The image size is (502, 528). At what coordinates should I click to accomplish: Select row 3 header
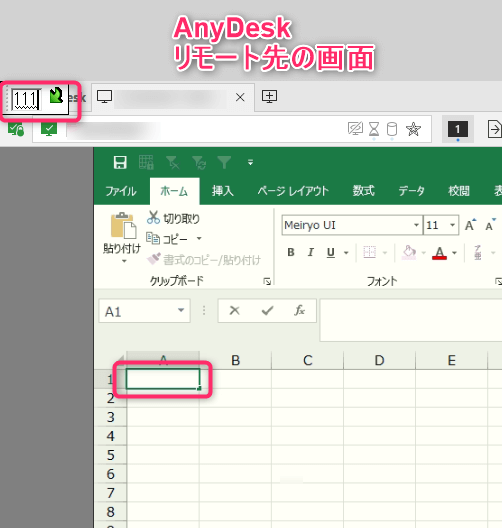coord(110,417)
